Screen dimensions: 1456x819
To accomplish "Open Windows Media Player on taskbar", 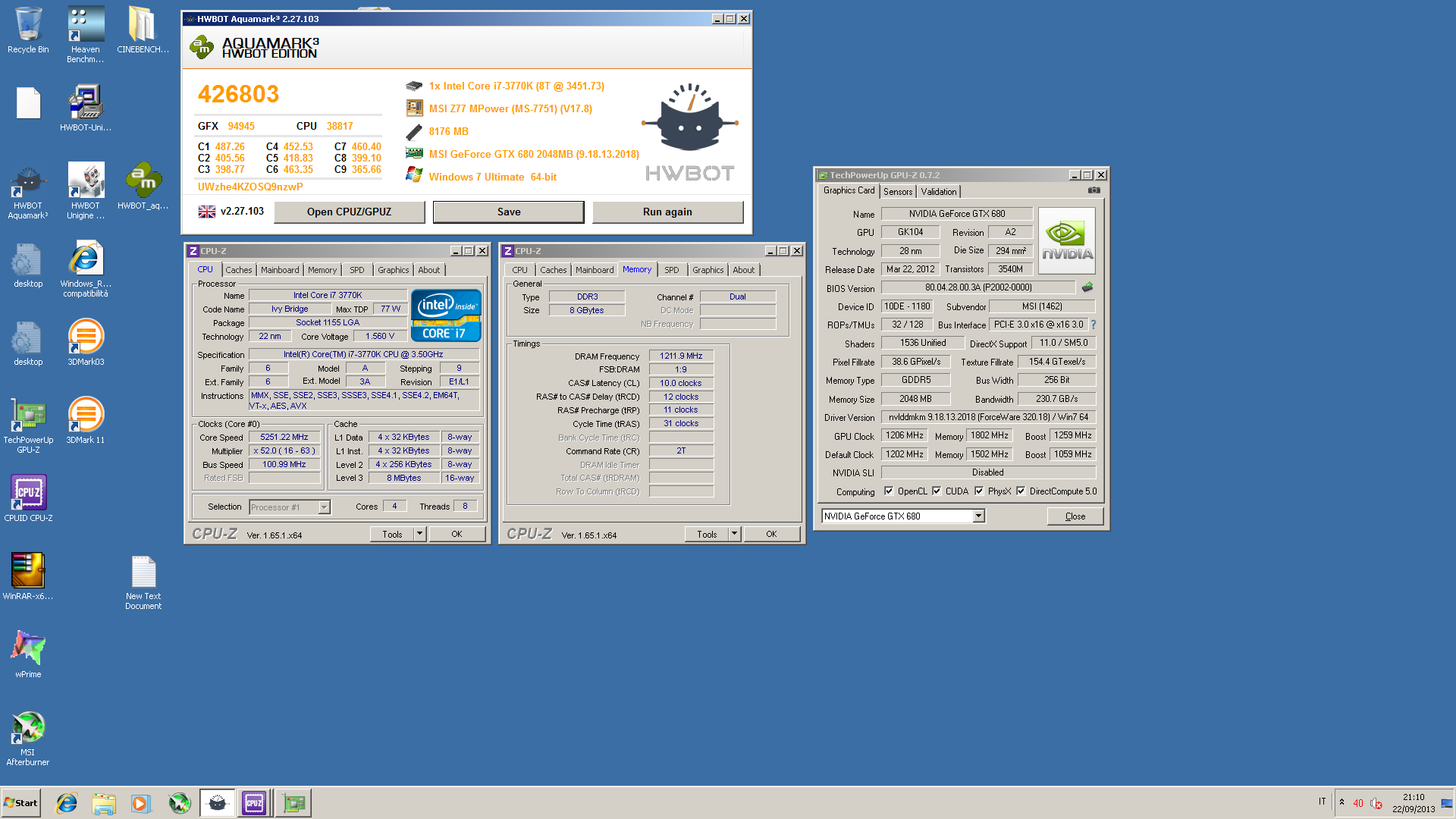I will [141, 803].
